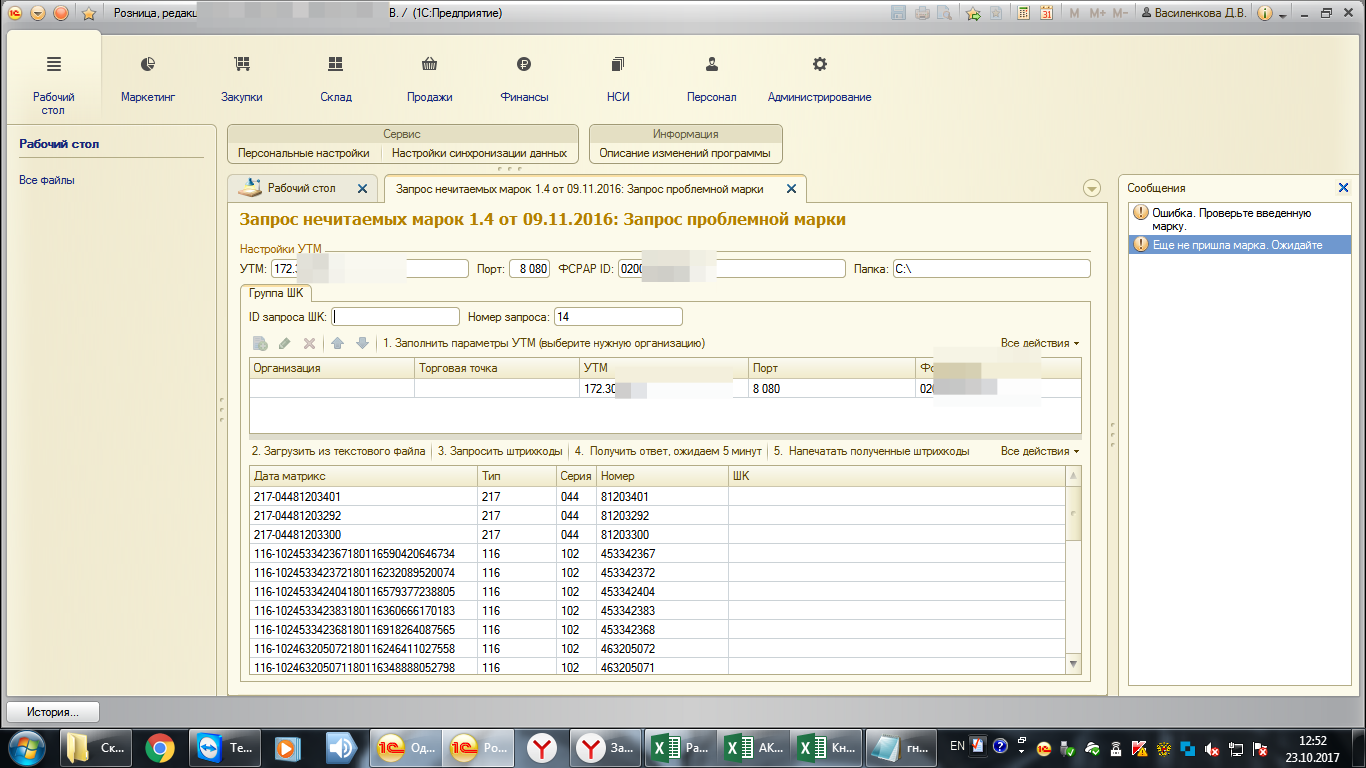
Task: Click the Windows Start button
Action: (27, 747)
